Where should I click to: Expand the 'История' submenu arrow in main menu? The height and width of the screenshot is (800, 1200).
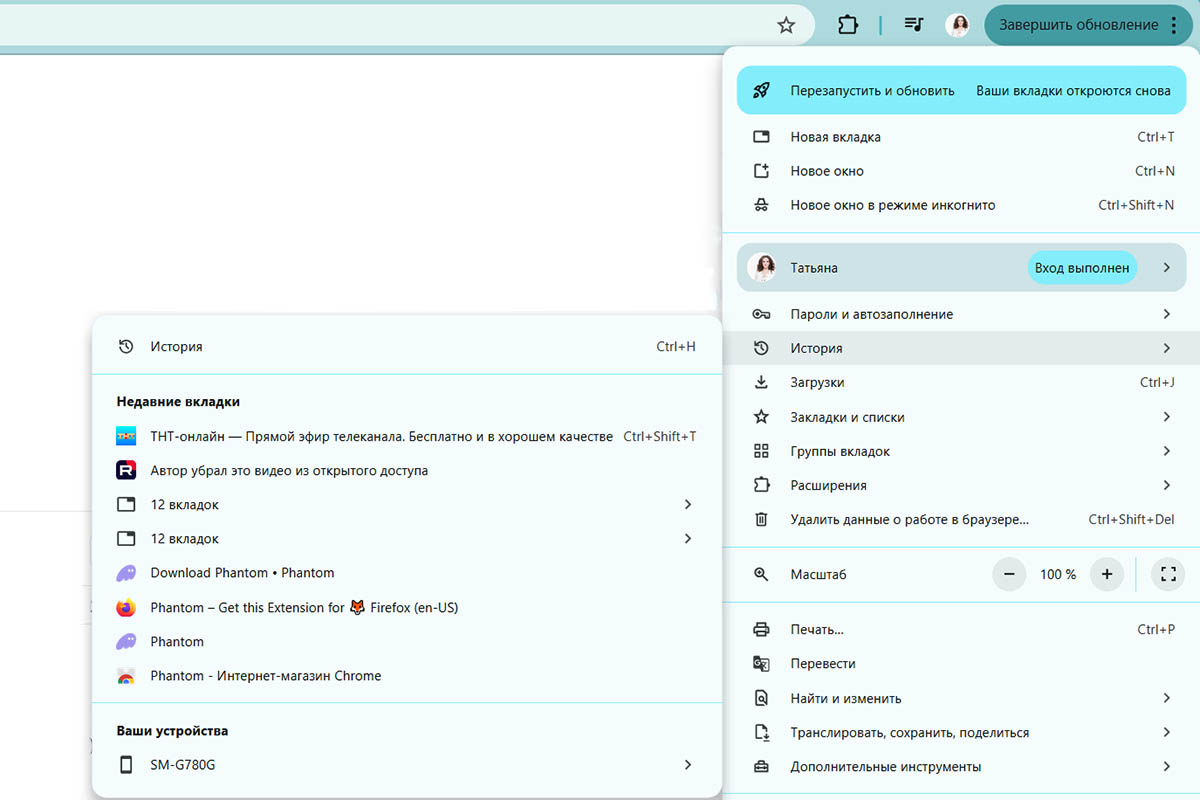(x=1166, y=348)
